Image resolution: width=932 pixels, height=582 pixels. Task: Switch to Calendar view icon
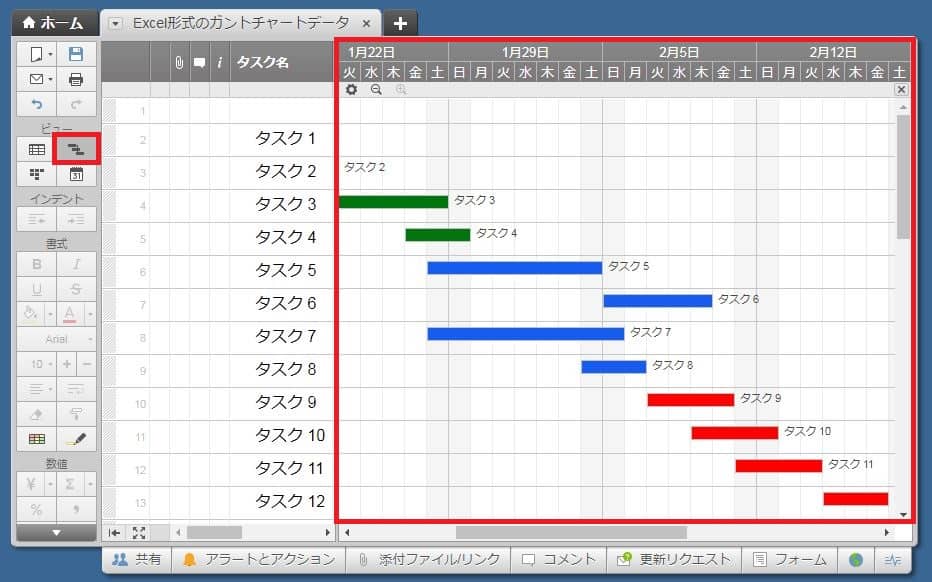[76, 175]
